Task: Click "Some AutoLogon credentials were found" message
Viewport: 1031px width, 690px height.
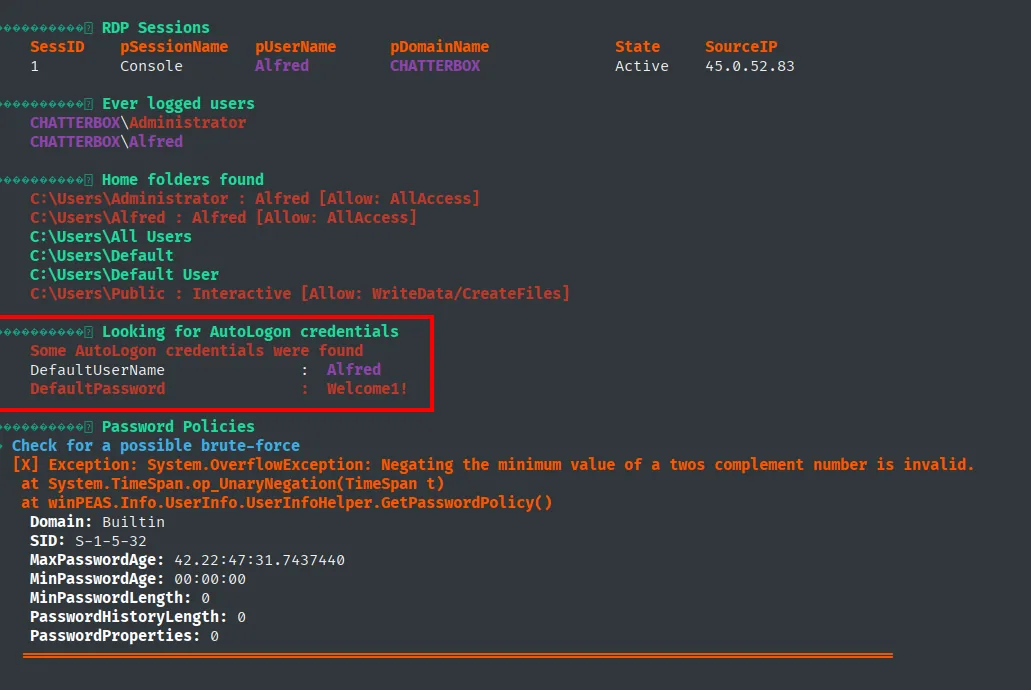Action: [x=197, y=351]
